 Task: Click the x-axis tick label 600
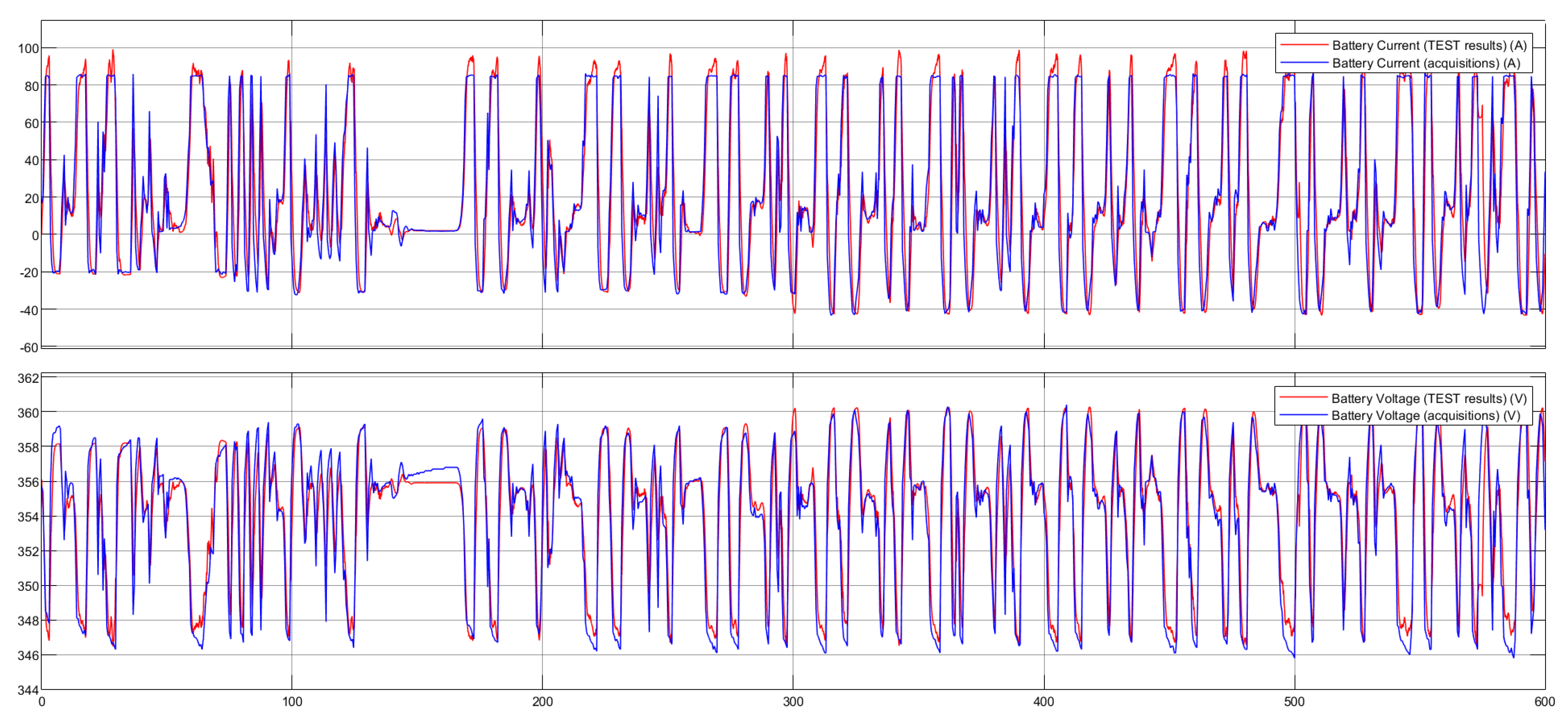pos(1544,702)
